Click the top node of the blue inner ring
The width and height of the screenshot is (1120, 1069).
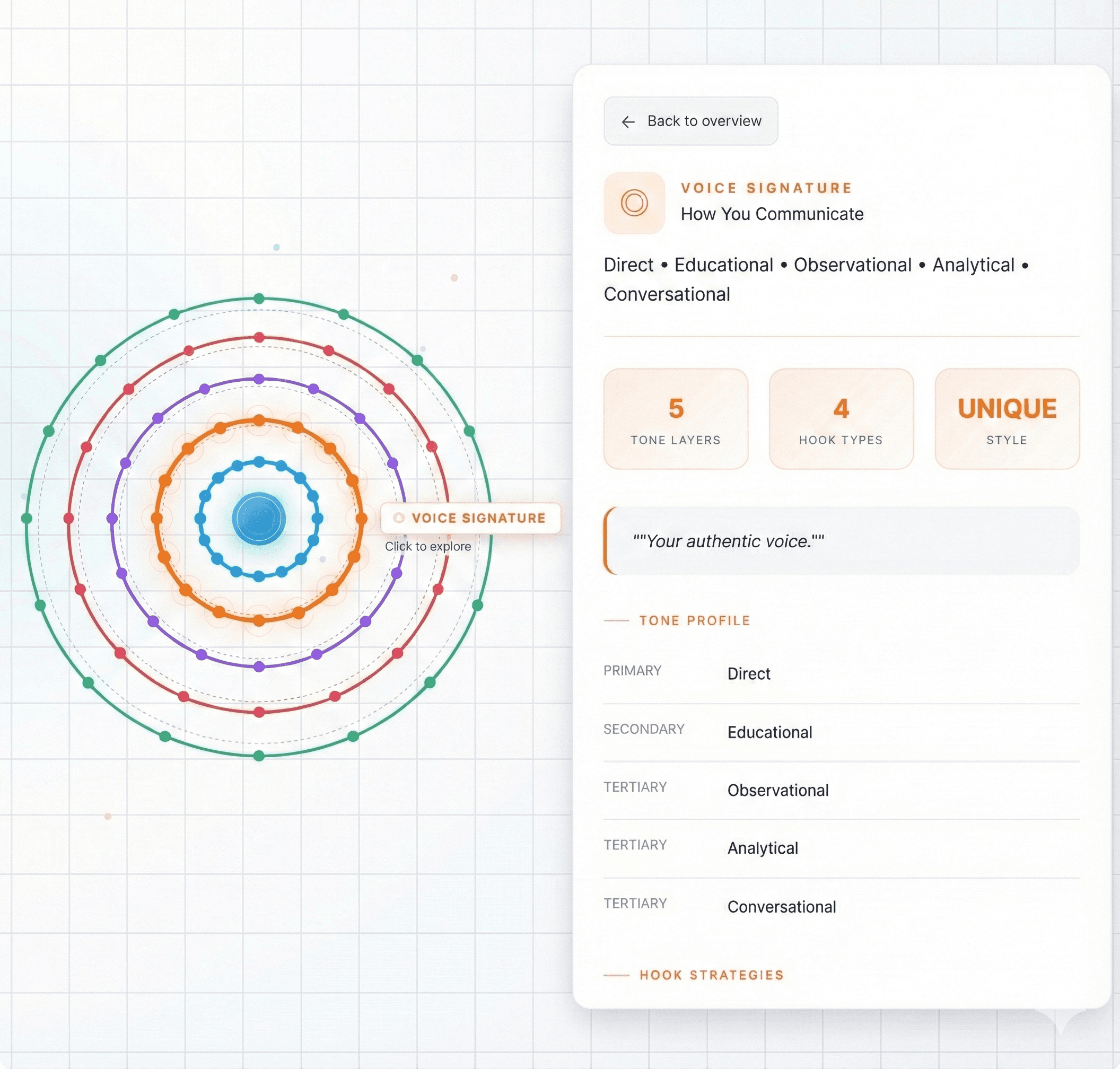(259, 461)
